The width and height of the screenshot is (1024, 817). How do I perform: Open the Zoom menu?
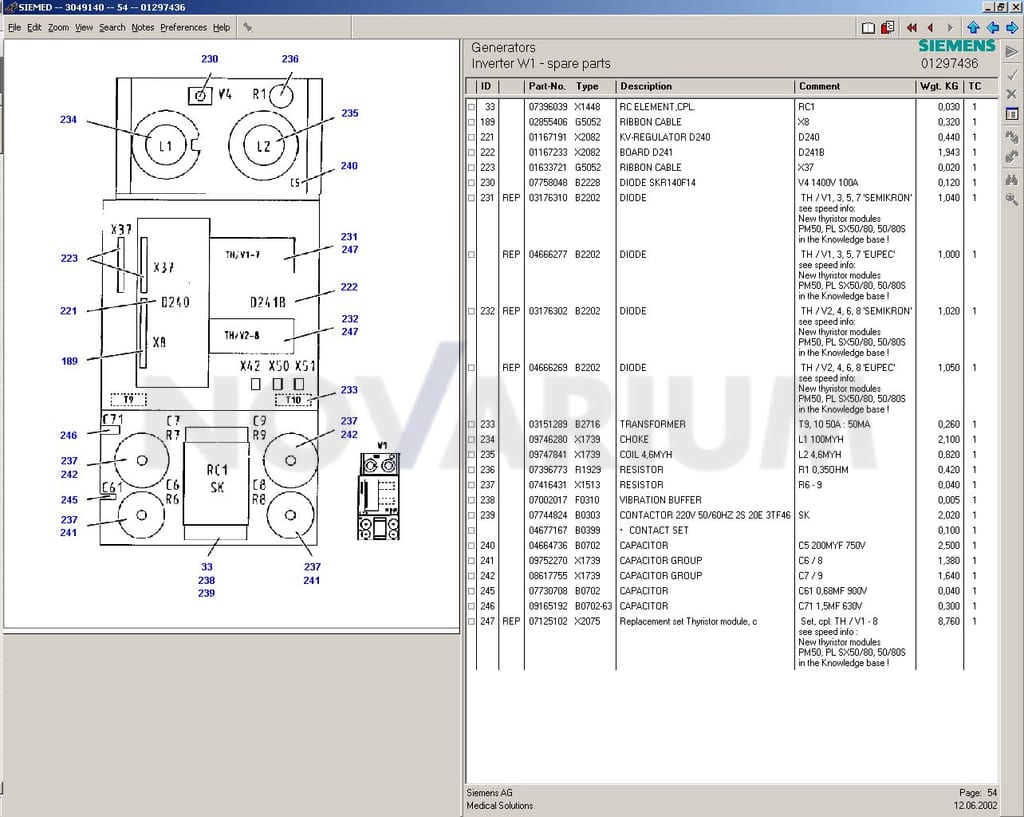point(58,27)
